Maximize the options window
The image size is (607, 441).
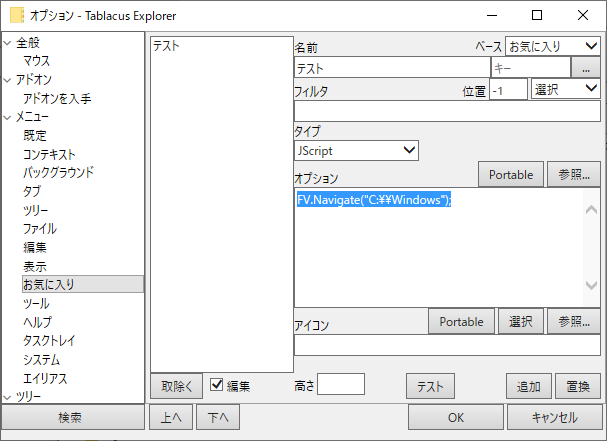537,15
